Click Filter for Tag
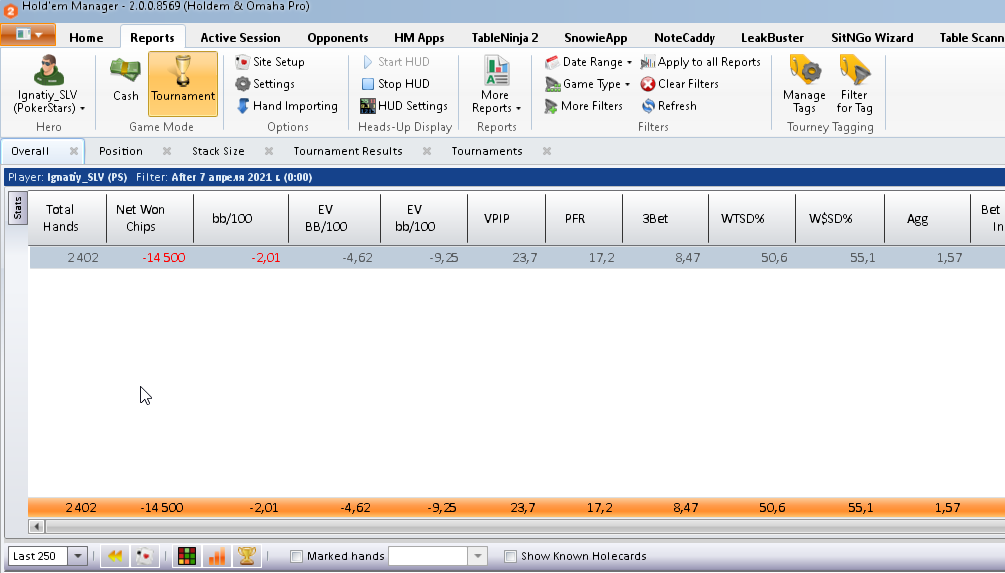 point(854,85)
